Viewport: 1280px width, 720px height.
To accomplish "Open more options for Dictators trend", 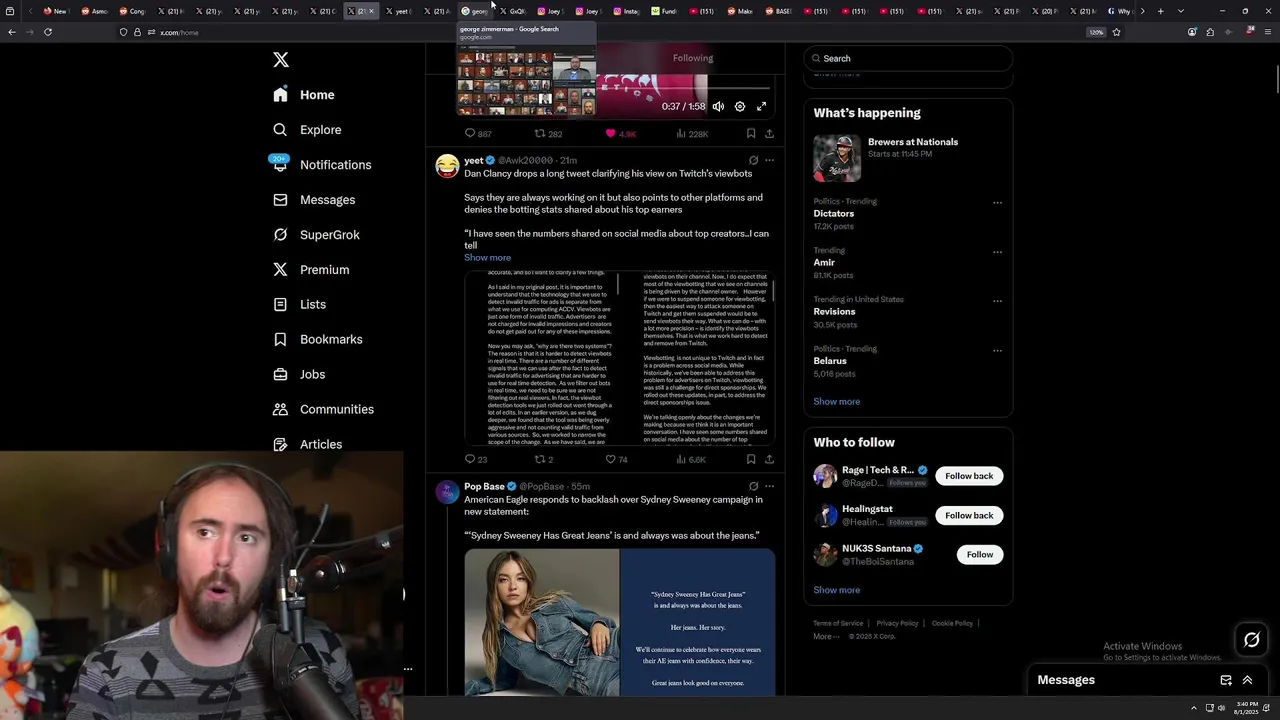I will [997, 202].
